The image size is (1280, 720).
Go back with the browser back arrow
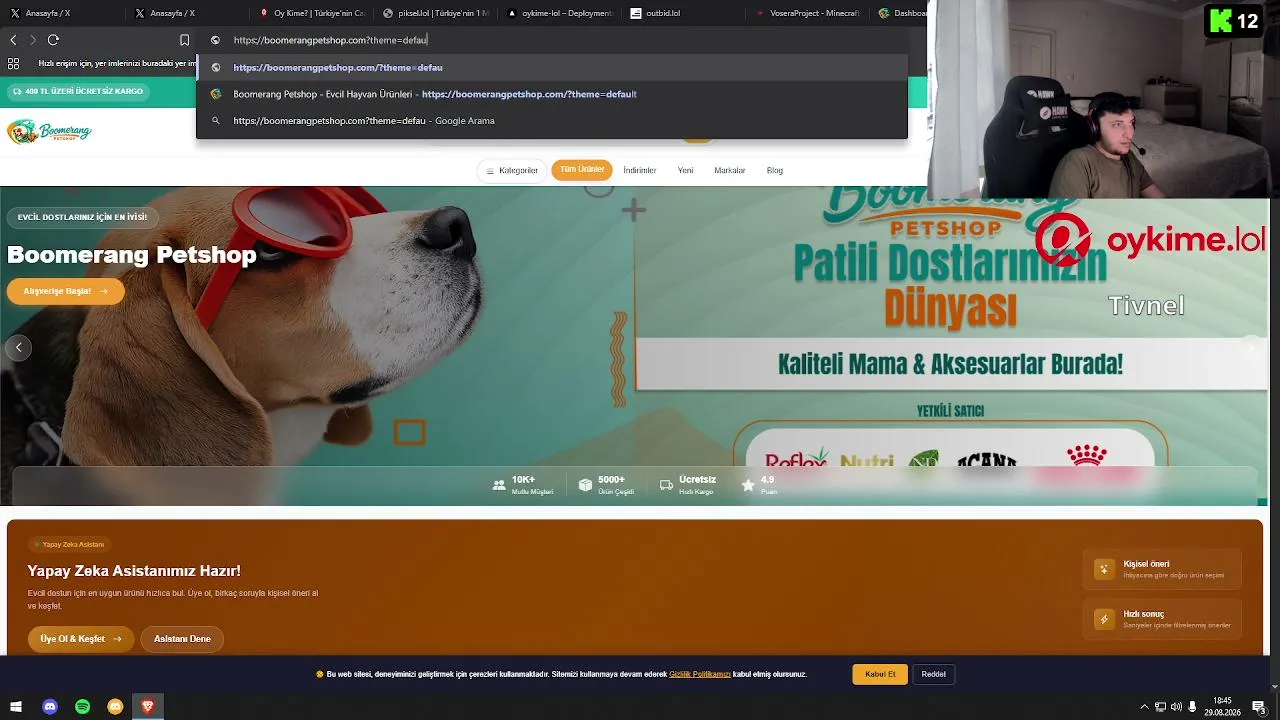(13, 40)
